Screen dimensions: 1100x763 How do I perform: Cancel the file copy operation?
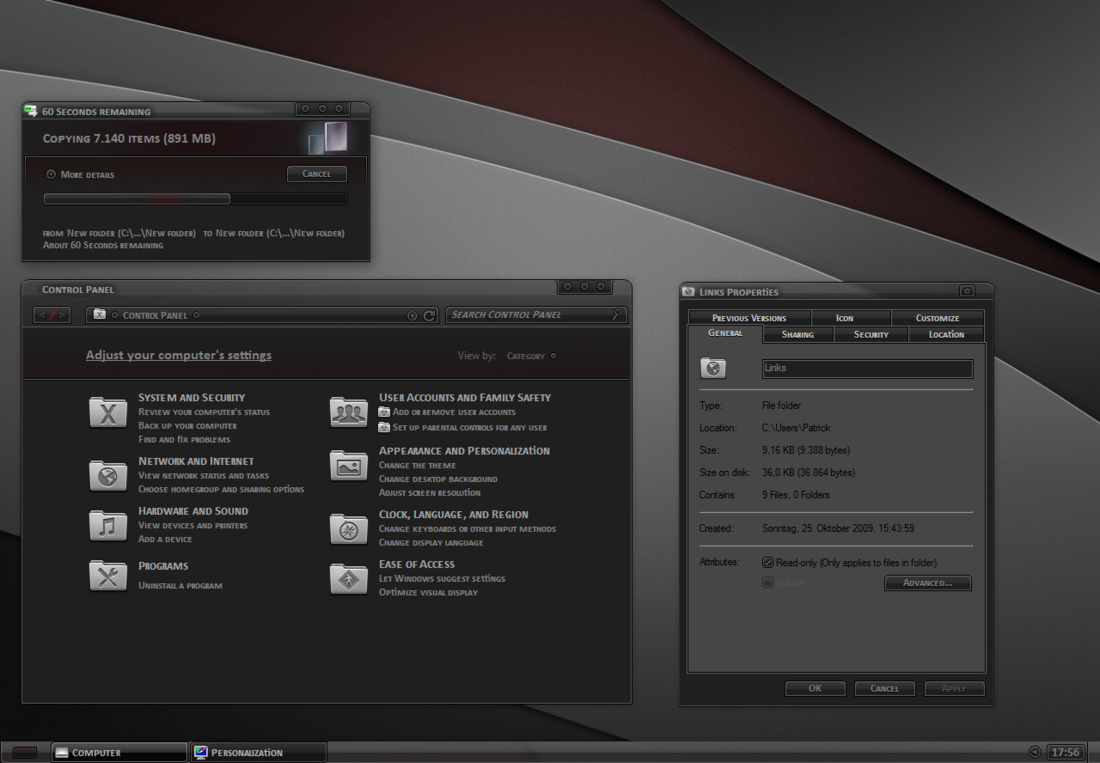click(x=316, y=174)
